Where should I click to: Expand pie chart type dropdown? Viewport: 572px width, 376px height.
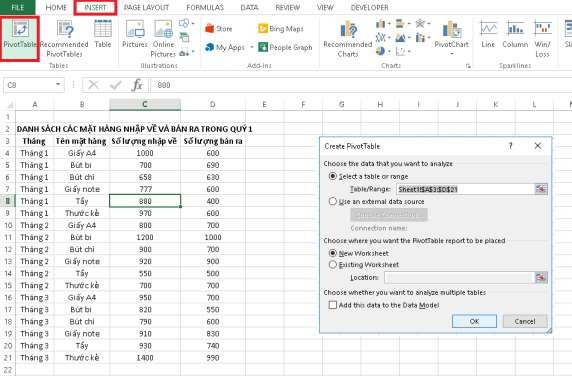(390, 52)
